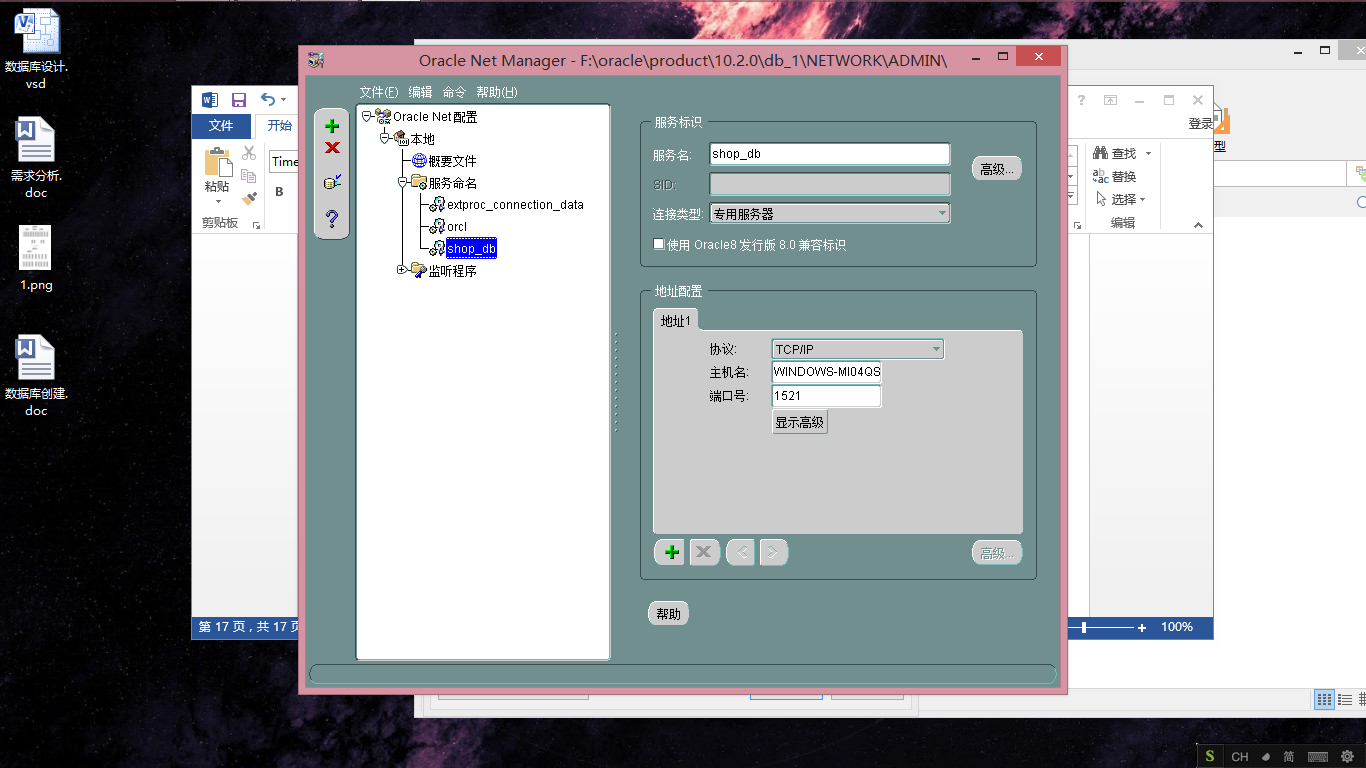
Task: Click the Word help question mark in title bar
Action: (1081, 100)
